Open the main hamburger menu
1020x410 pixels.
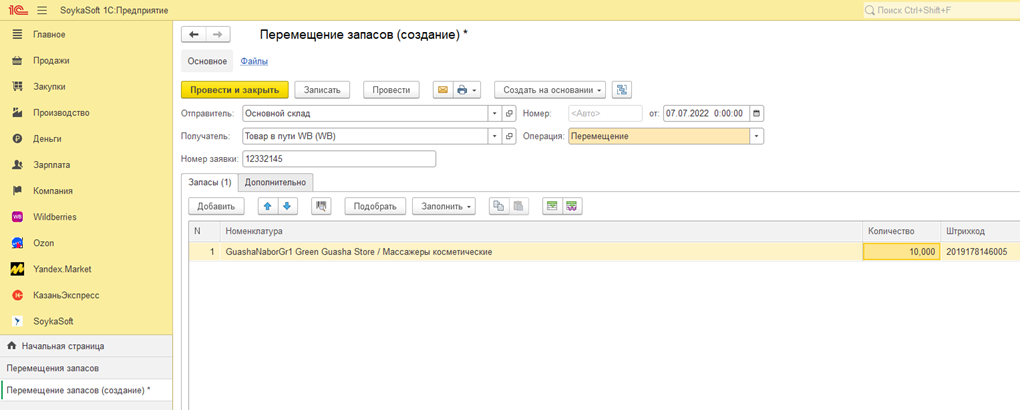tap(42, 9)
